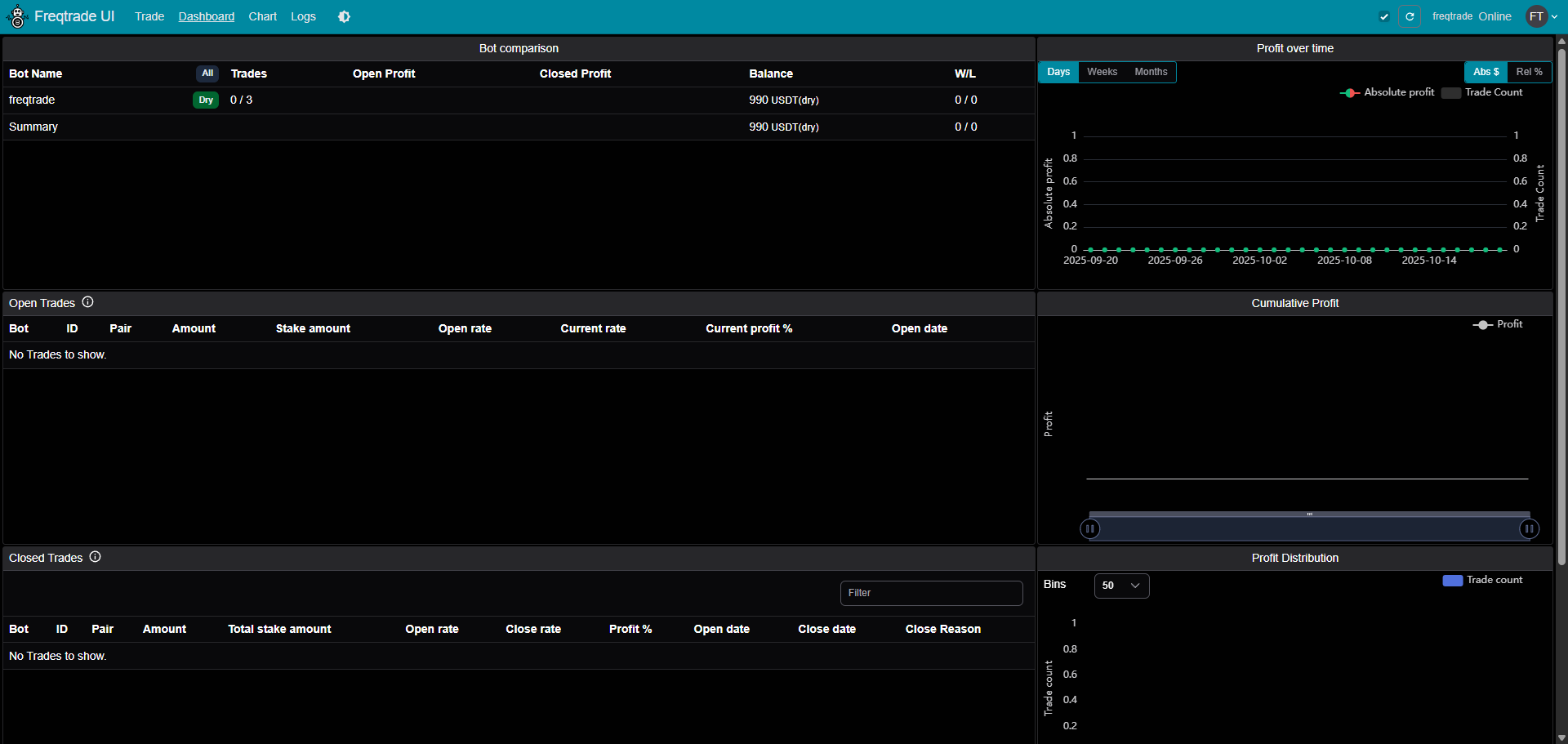The width and height of the screenshot is (1568, 744).
Task: Click the Open Trades info icon
Action: coord(88,302)
